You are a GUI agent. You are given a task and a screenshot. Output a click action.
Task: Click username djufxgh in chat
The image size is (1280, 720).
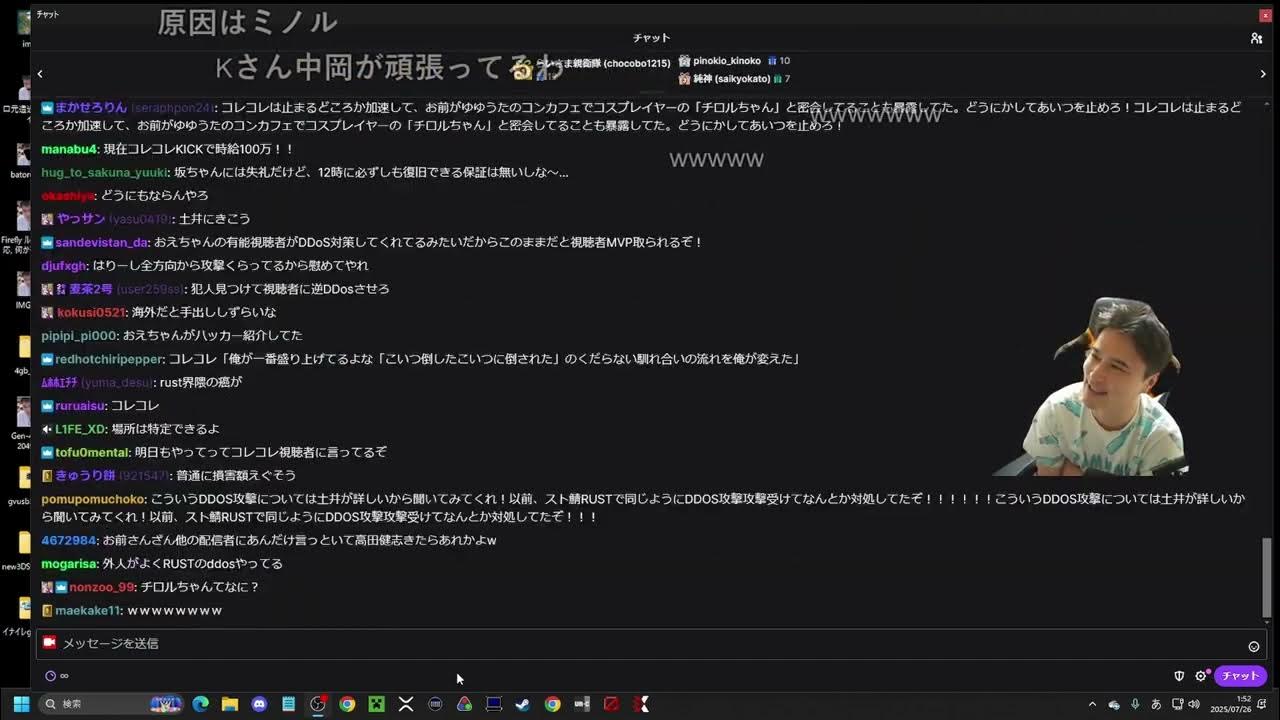coord(64,266)
